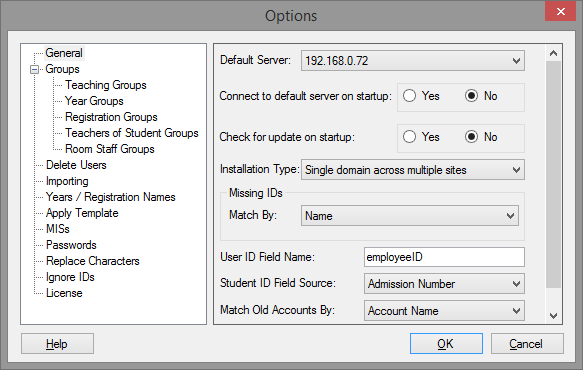Open the Year Groups options

pos(94,101)
